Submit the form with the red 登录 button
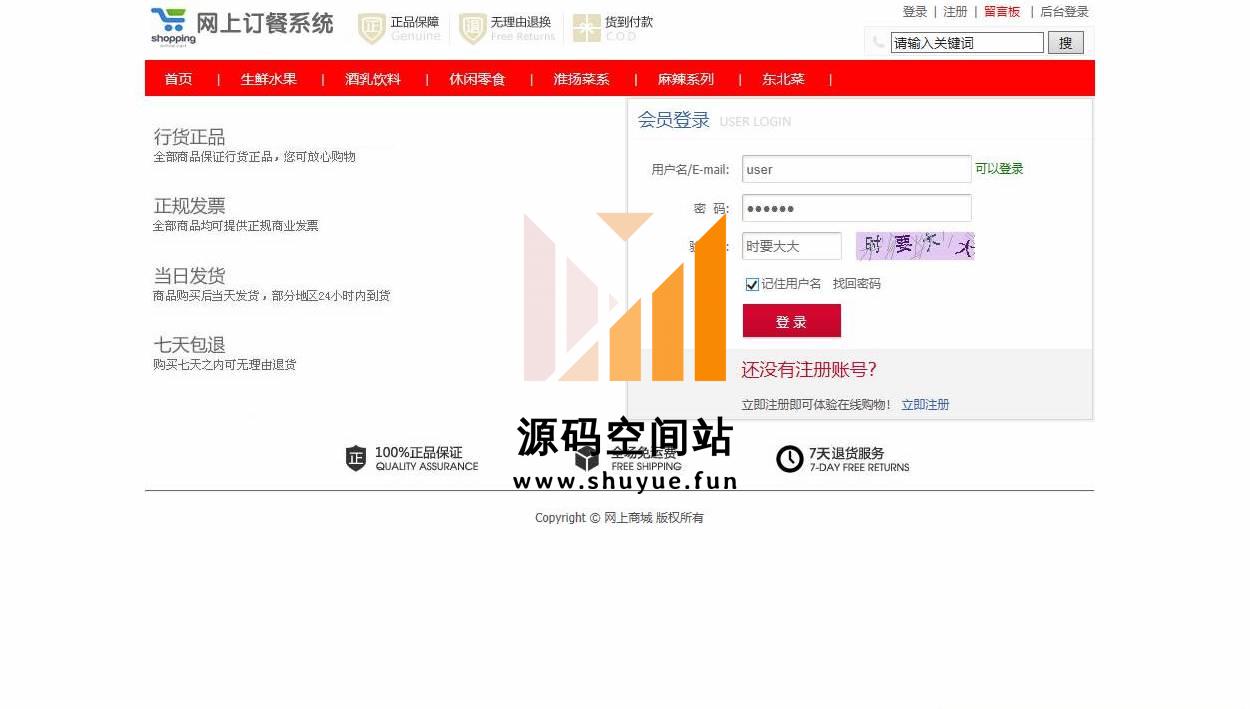1250x709 pixels. pos(792,322)
